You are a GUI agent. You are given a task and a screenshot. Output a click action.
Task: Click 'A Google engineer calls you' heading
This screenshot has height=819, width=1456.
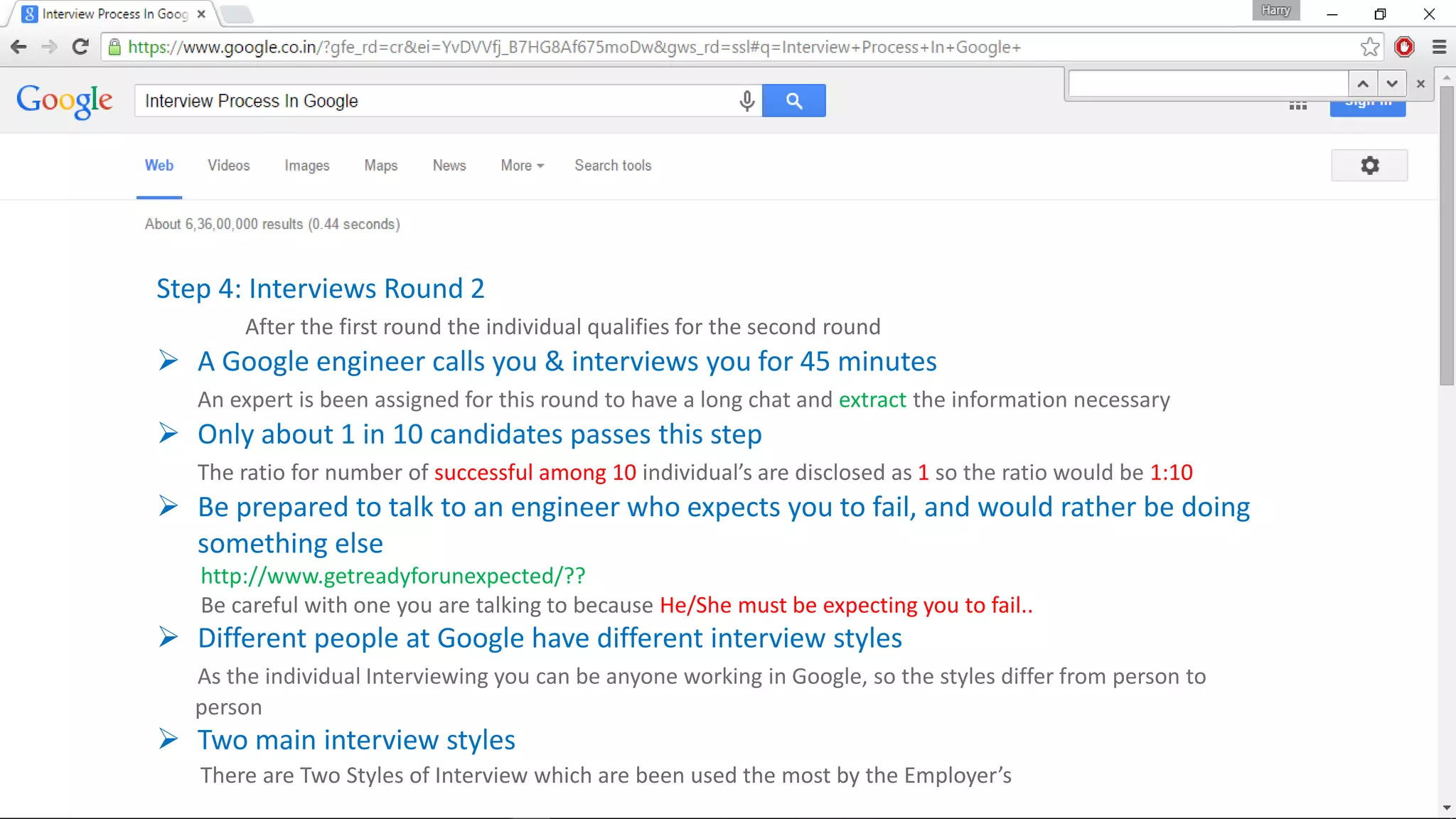(x=567, y=362)
